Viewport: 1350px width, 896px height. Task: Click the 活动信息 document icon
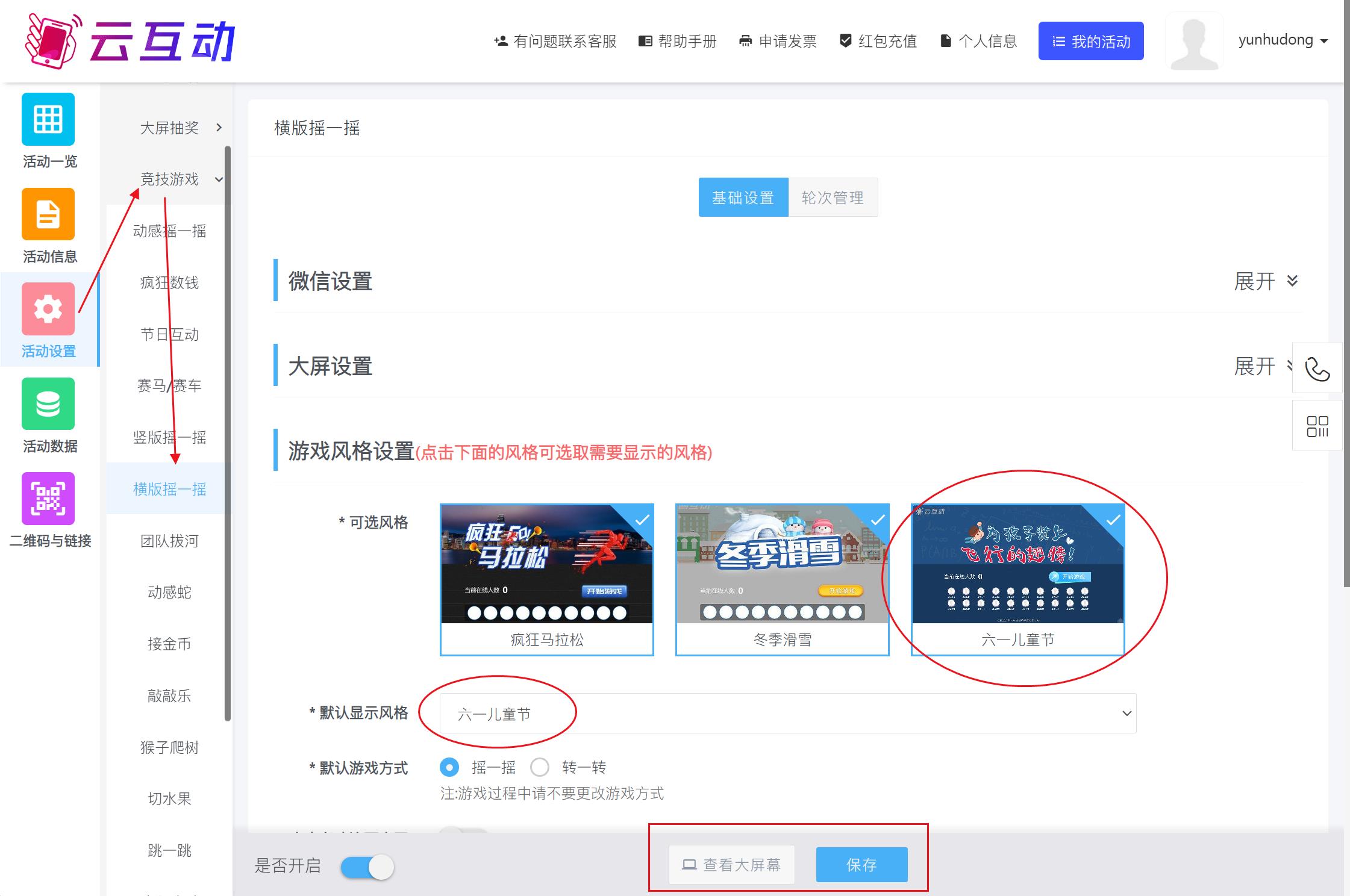[48, 214]
